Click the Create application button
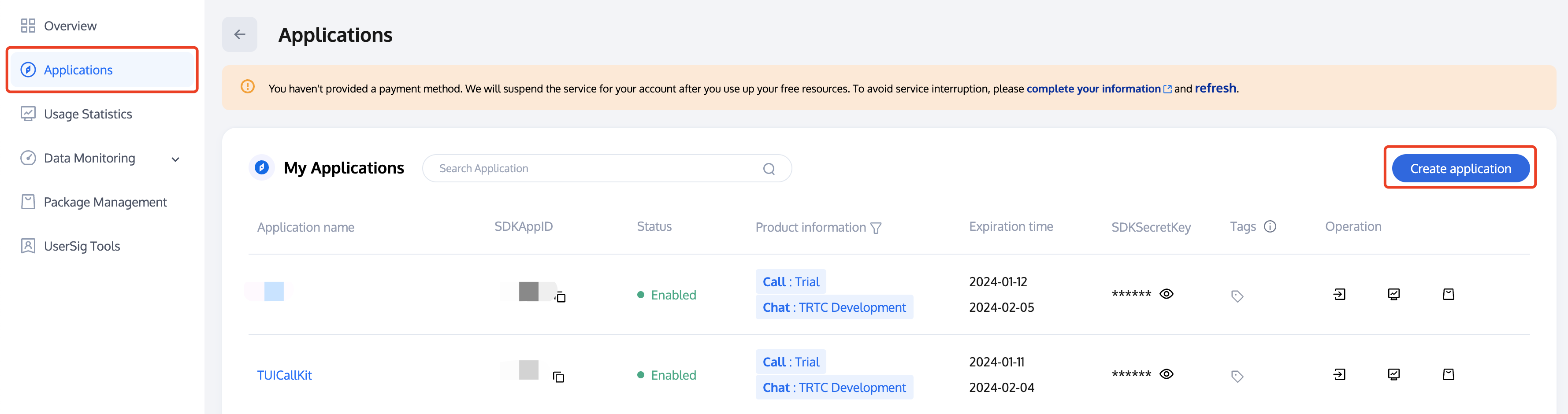The width and height of the screenshot is (1568, 414). (x=1460, y=168)
